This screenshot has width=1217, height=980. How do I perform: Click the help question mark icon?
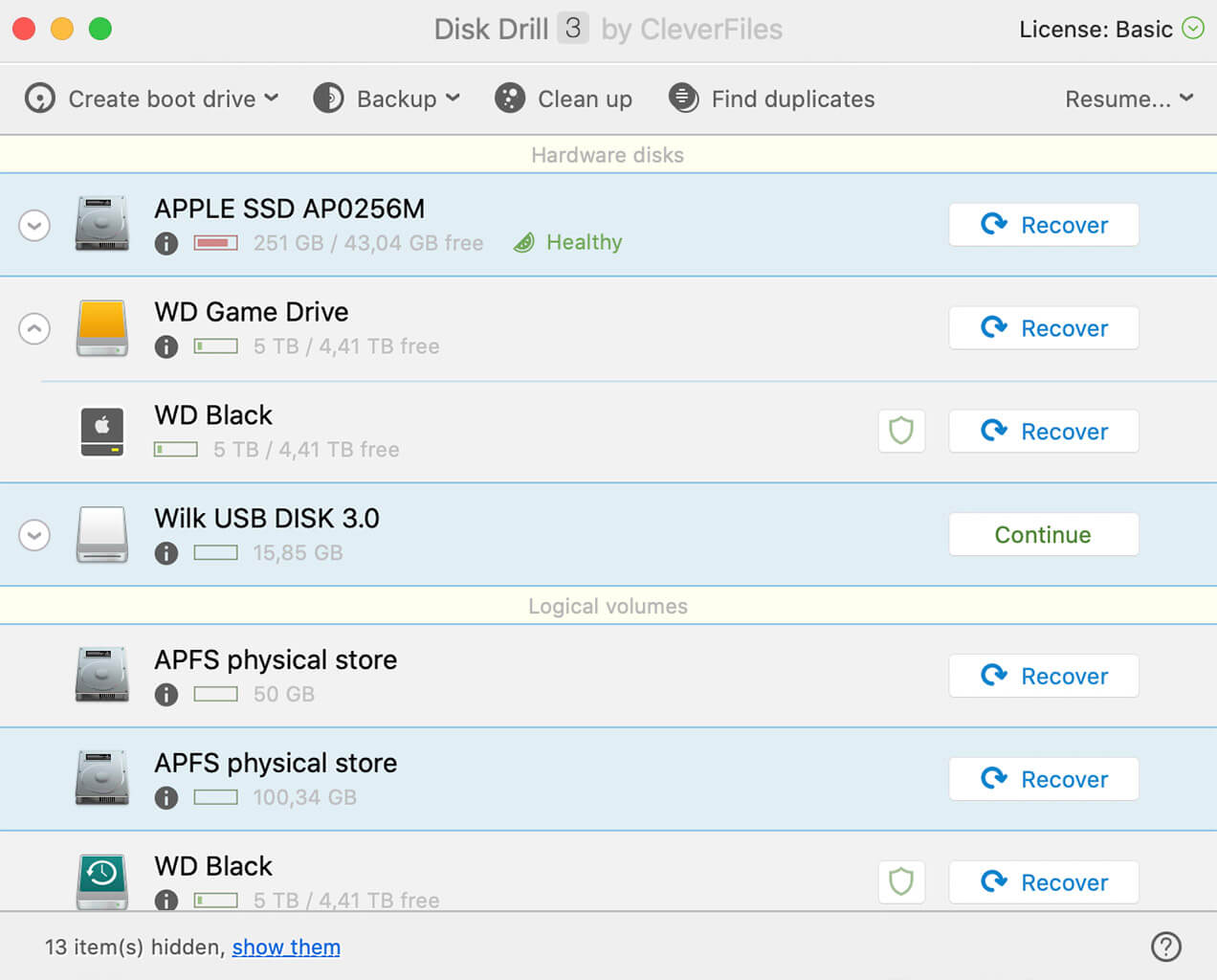point(1166,947)
